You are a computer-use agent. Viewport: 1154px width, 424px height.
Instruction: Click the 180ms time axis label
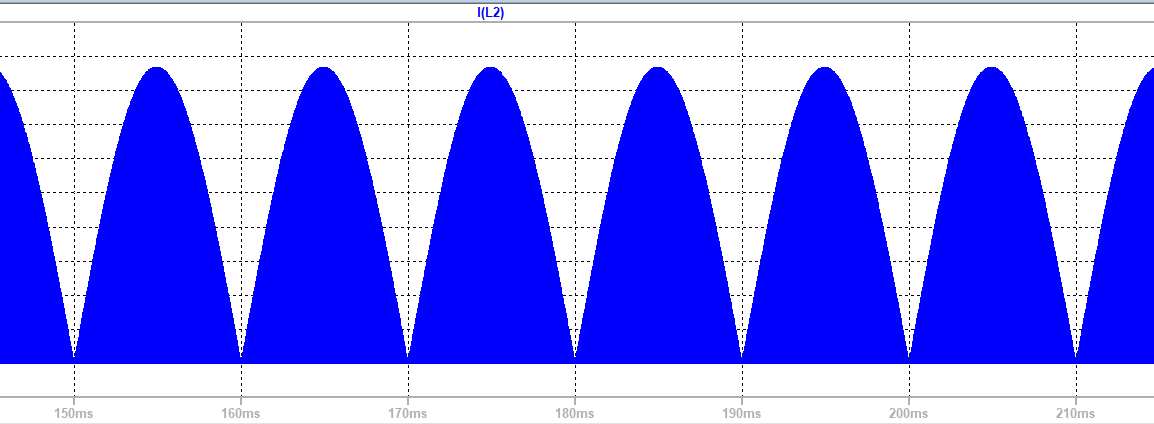click(575, 412)
